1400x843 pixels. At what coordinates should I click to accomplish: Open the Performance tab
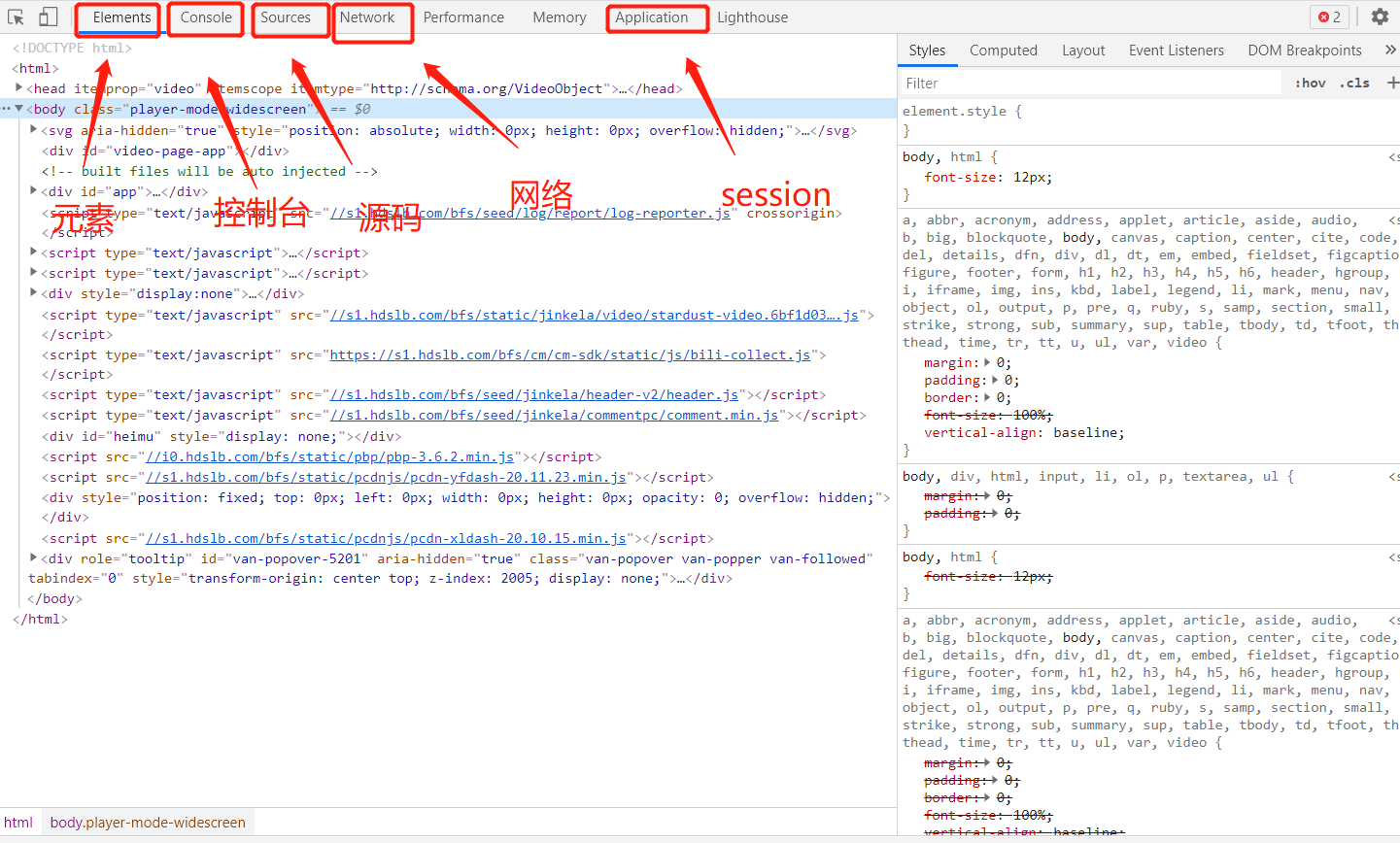[x=463, y=17]
